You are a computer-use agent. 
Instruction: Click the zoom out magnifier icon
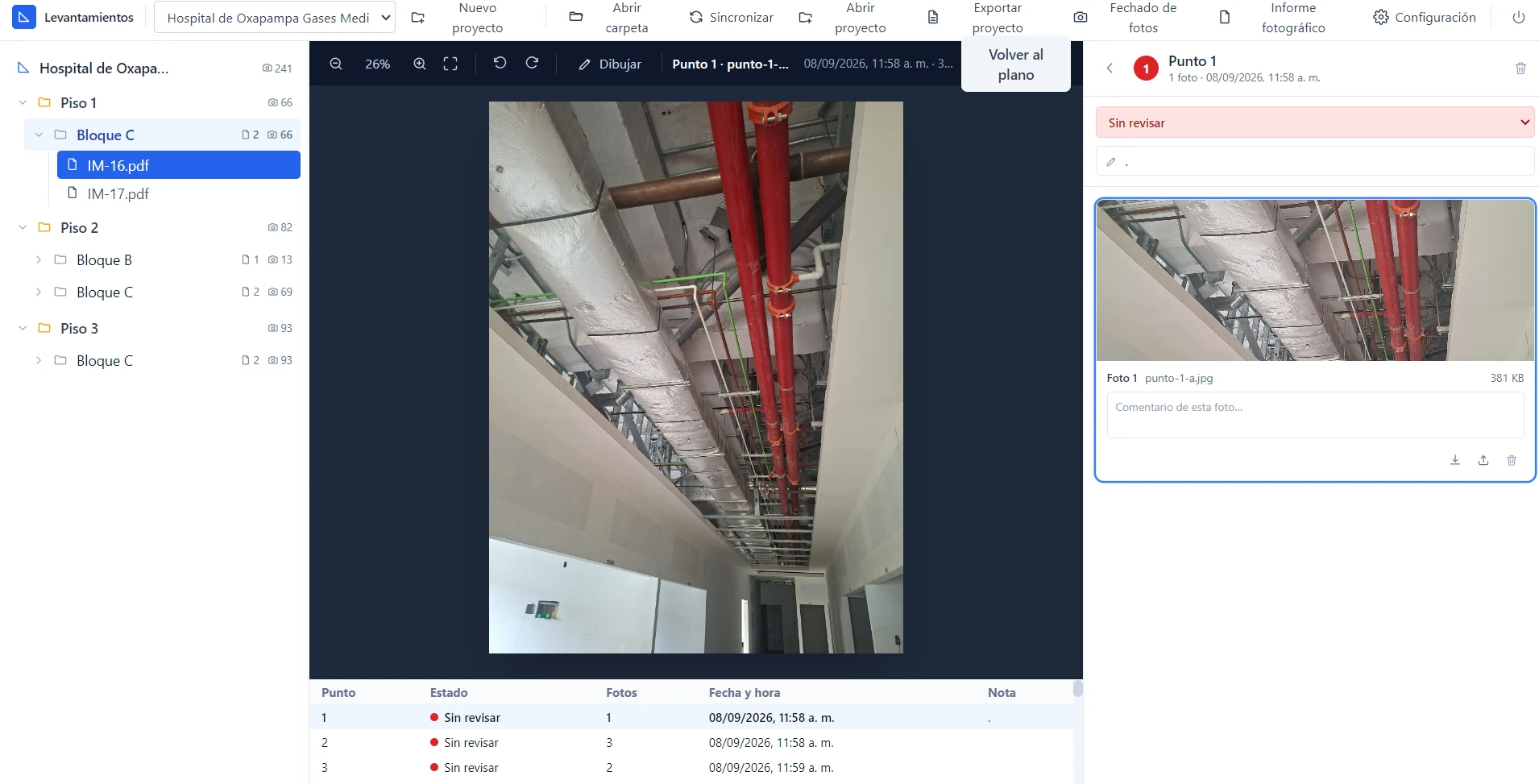(336, 64)
